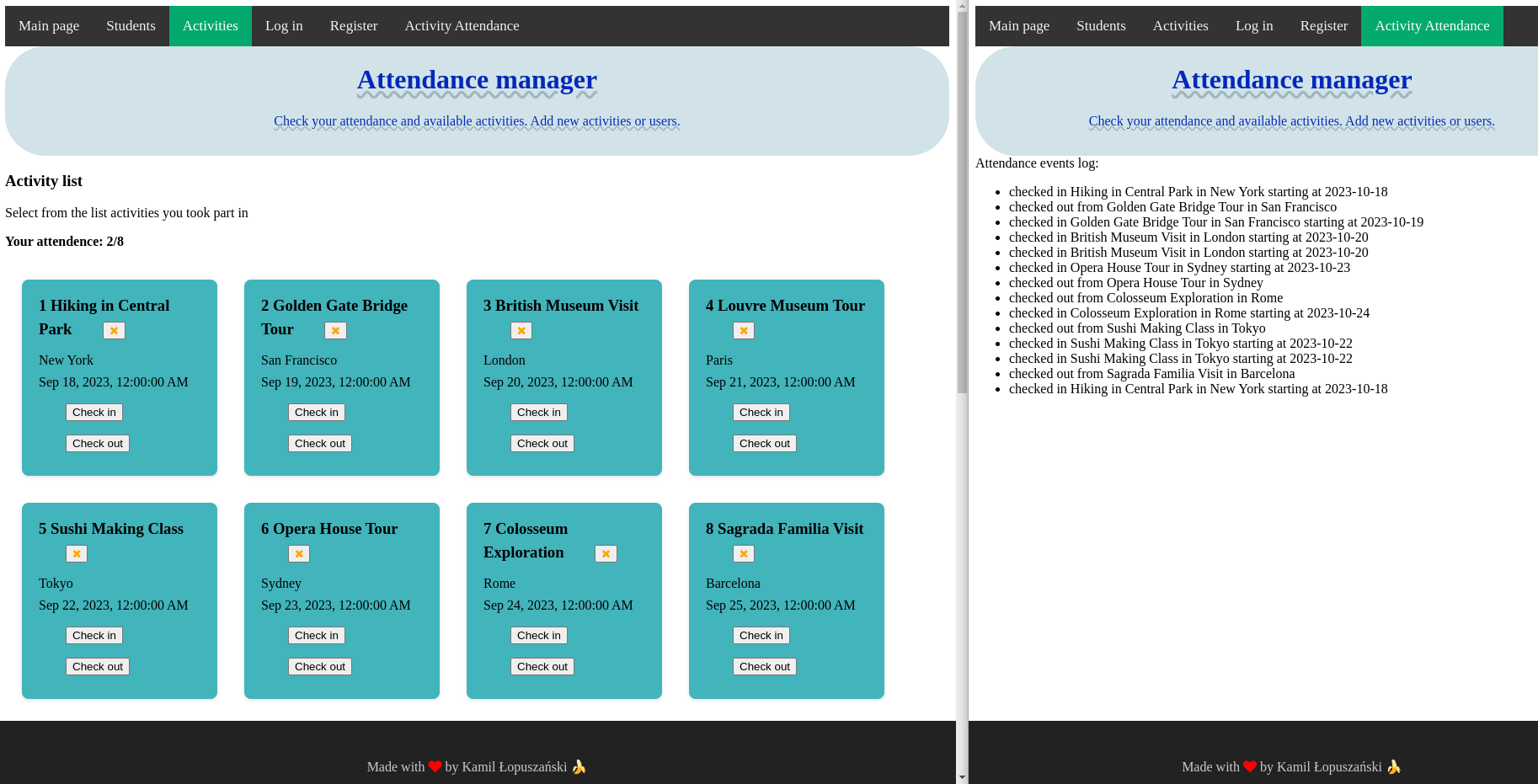This screenshot has width=1538, height=784.
Task: Check out of Opera House Tour
Action: (320, 667)
